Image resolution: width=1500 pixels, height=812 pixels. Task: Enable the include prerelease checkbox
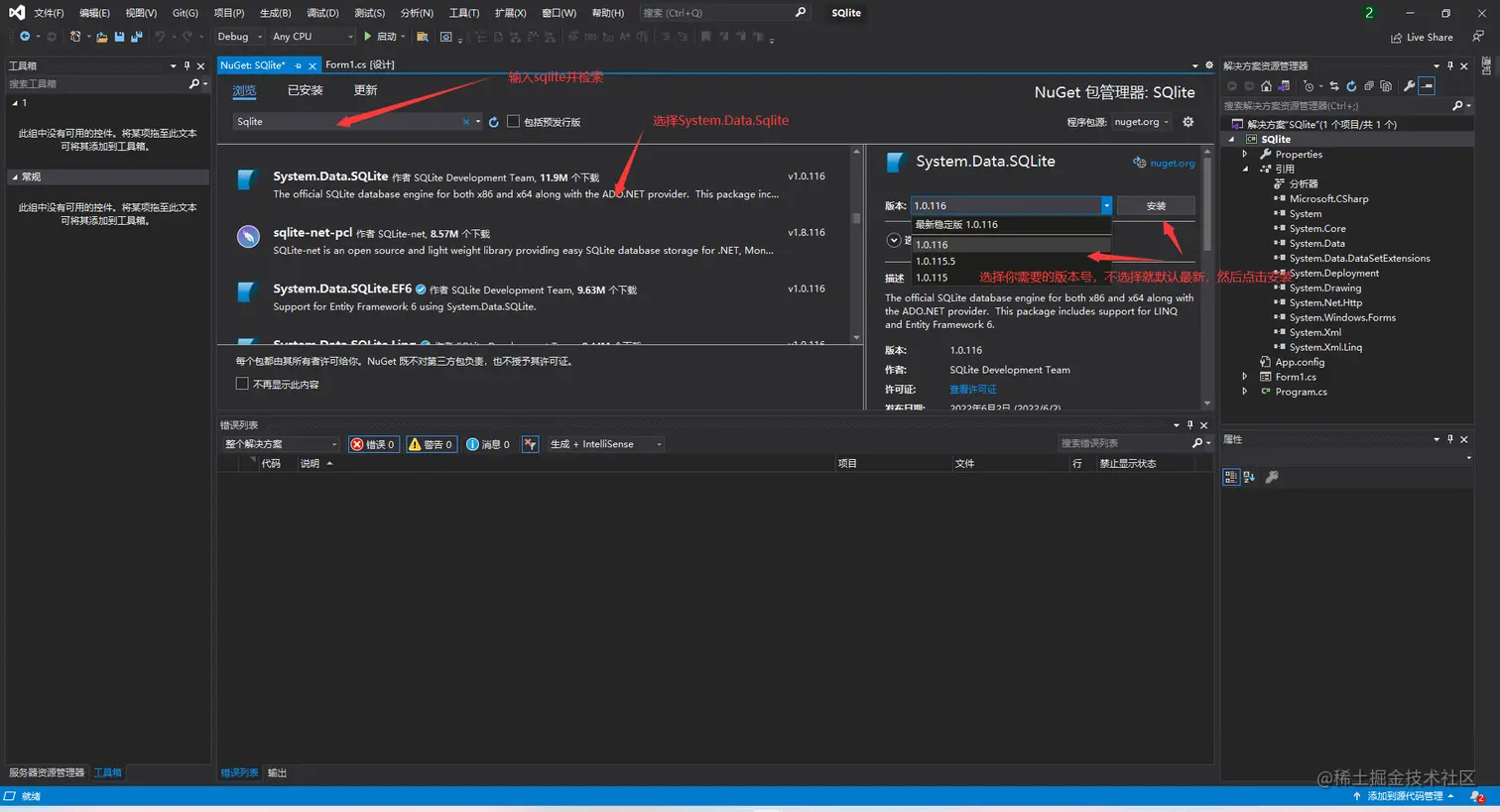coord(513,122)
